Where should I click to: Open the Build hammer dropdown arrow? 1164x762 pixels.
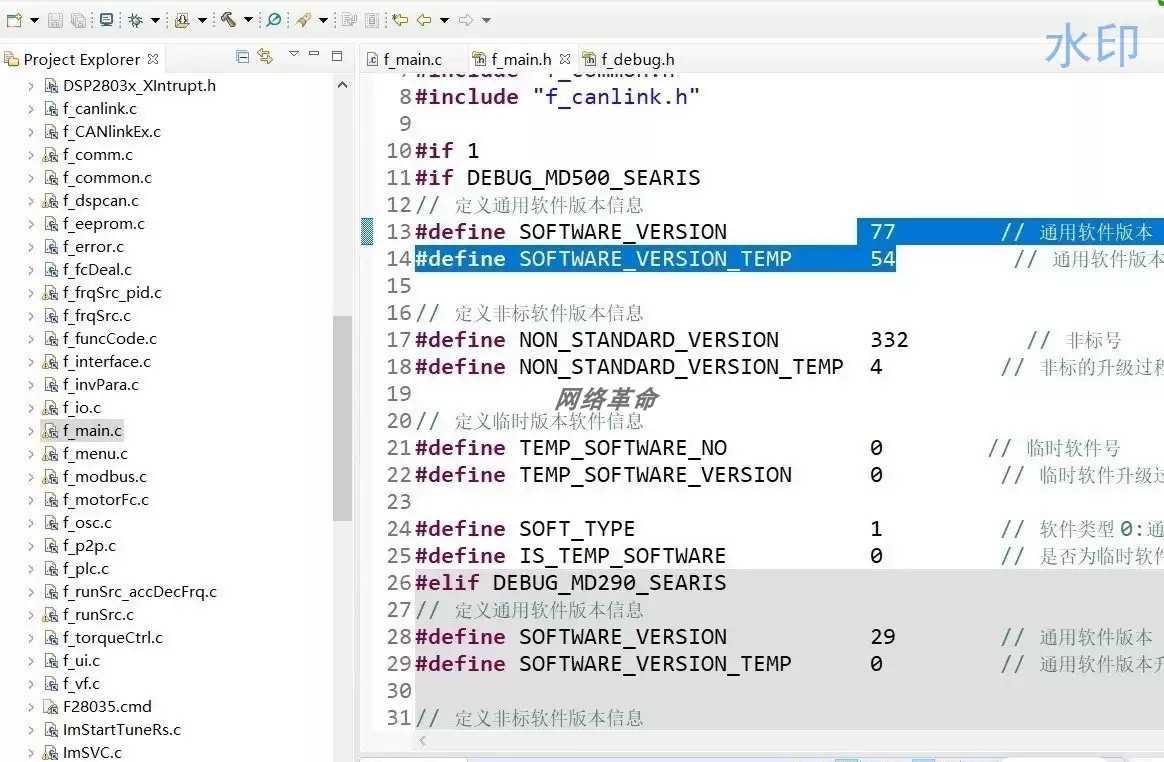(249, 21)
